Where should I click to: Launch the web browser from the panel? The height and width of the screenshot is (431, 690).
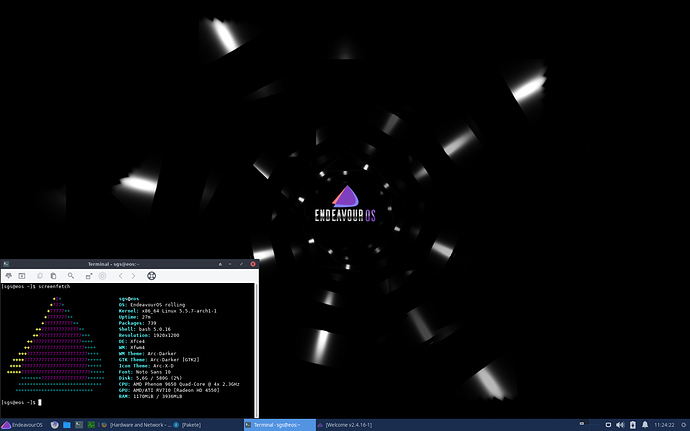(x=55, y=425)
